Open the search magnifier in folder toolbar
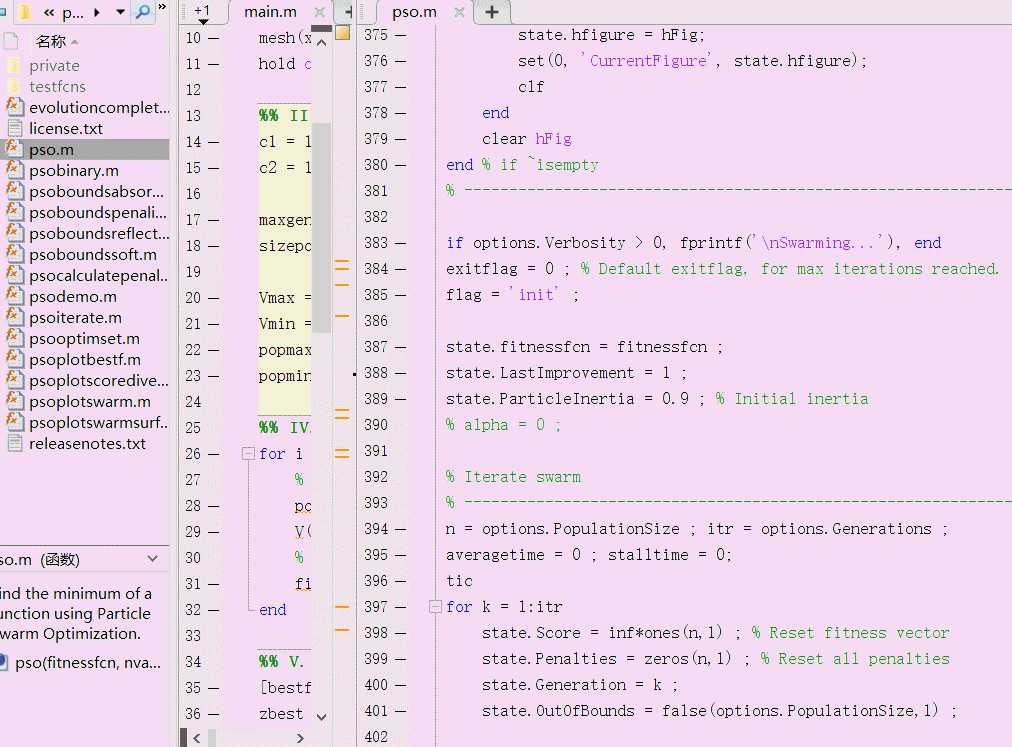Image resolution: width=1012 pixels, height=747 pixels. [143, 12]
